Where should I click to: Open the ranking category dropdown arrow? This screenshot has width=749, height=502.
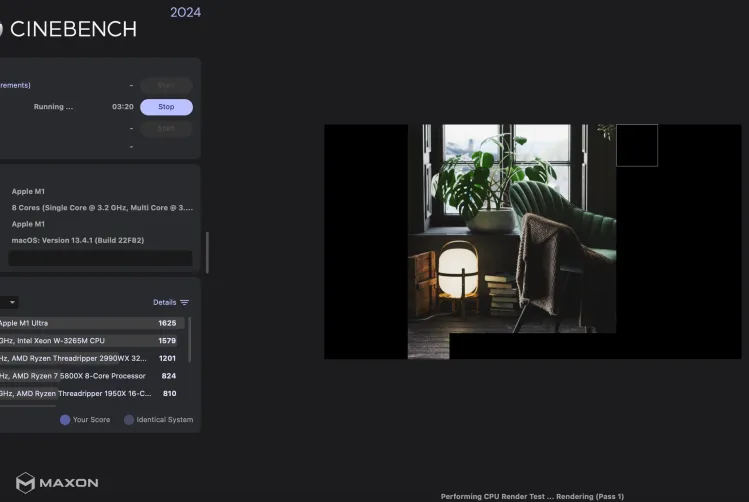click(12, 302)
